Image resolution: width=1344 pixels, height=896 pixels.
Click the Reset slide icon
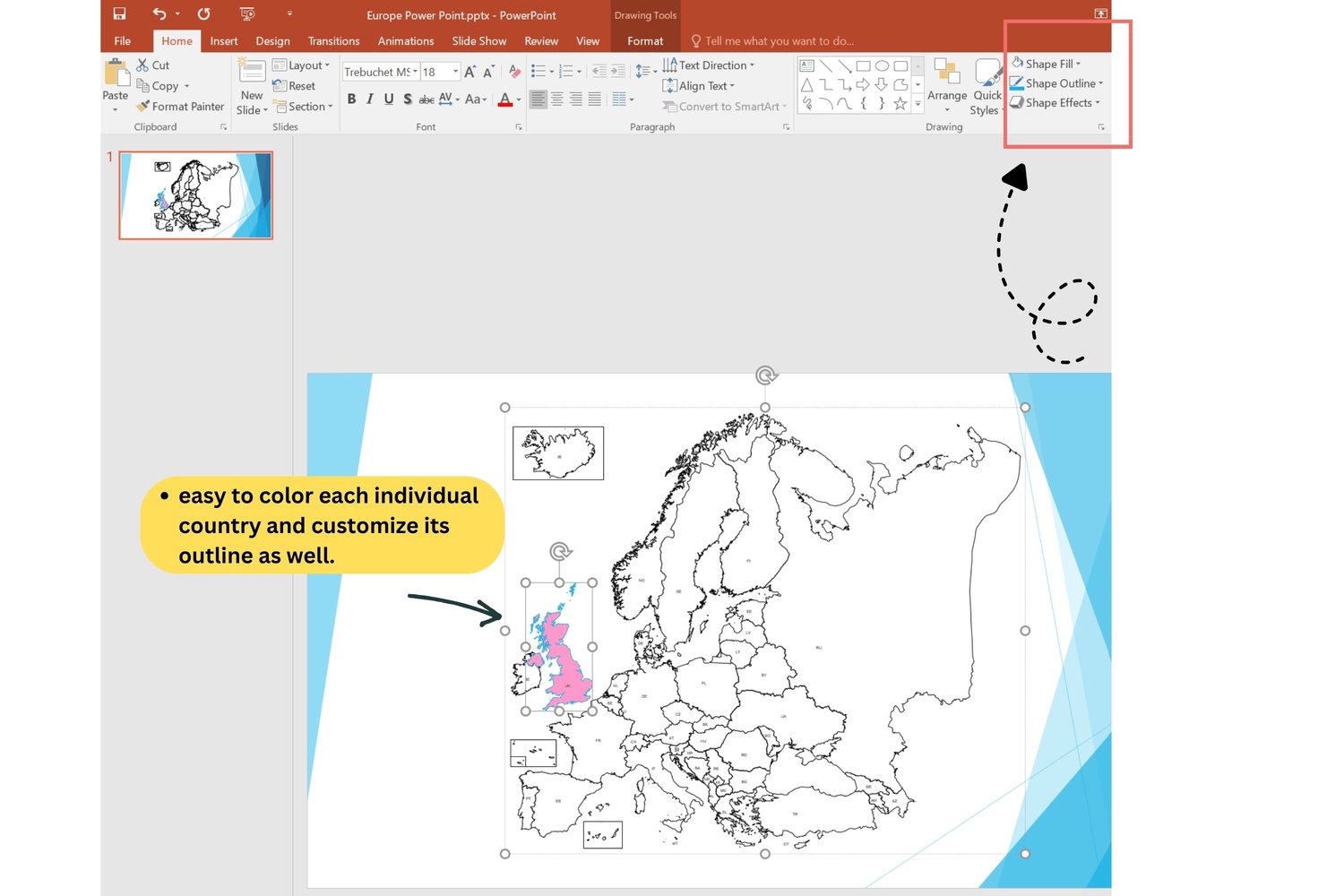coord(280,86)
